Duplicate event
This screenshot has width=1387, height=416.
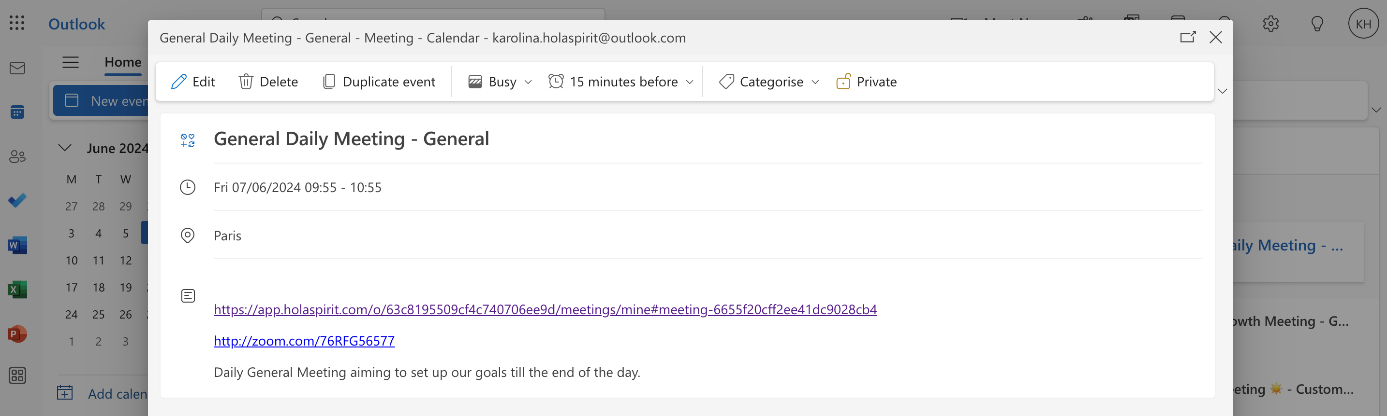(x=378, y=82)
